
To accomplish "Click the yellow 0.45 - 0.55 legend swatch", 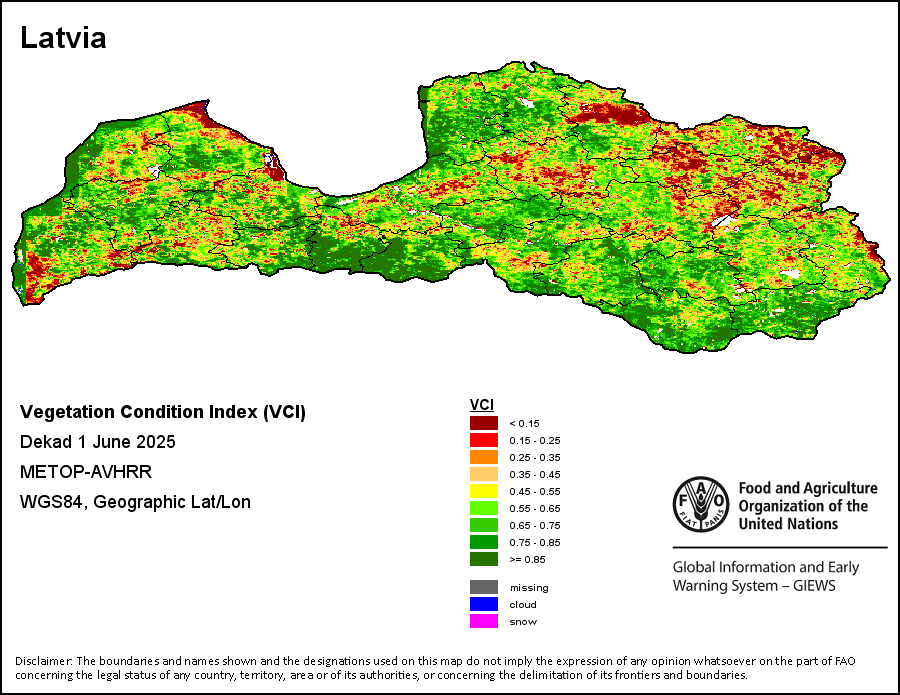I will click(484, 491).
